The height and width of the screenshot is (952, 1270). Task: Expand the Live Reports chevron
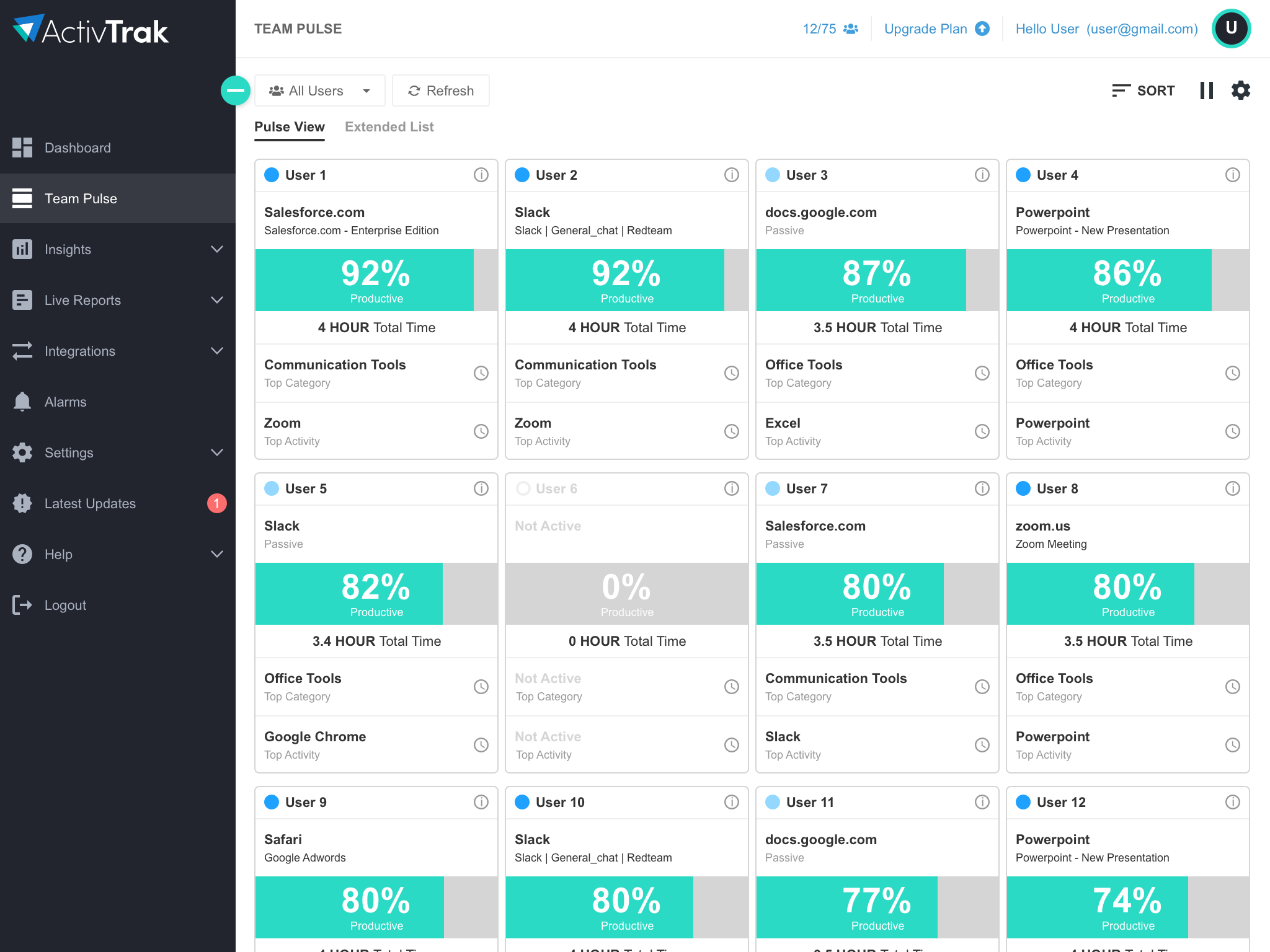217,300
